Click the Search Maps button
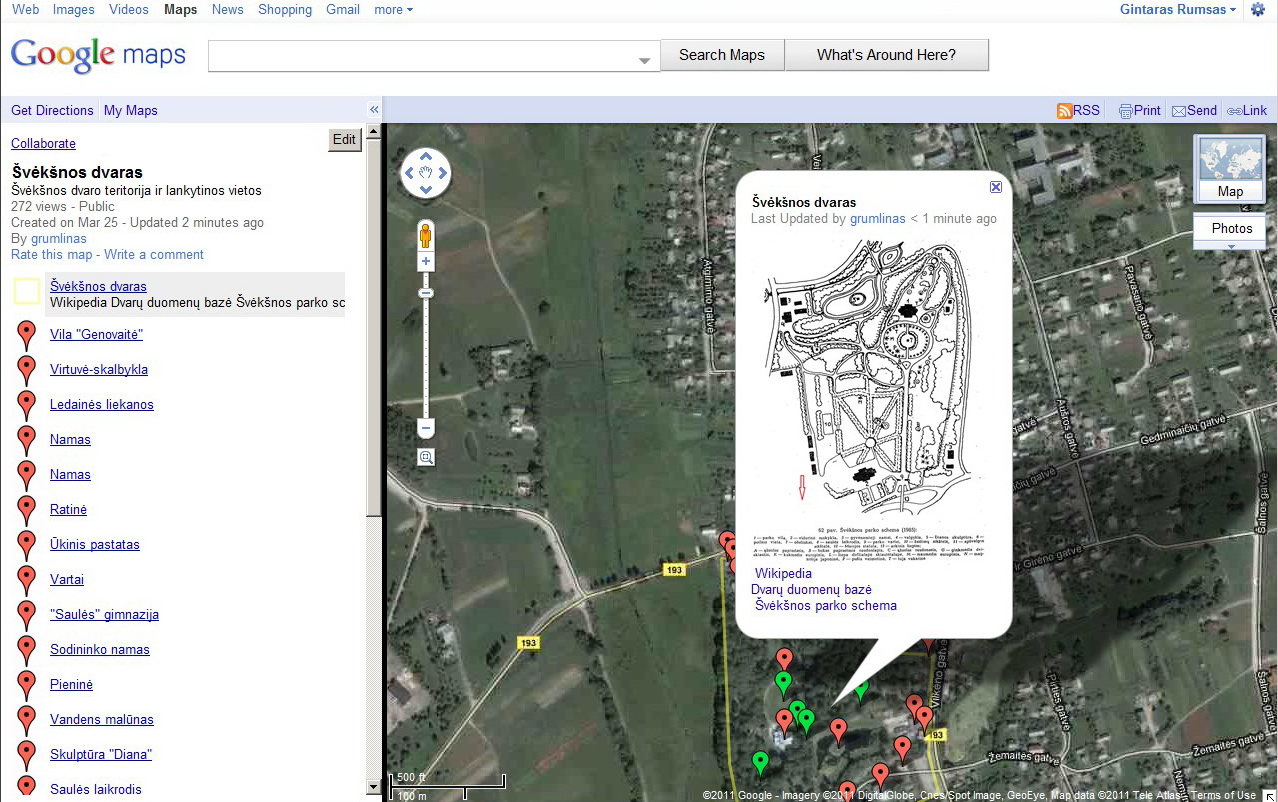Screen dimensions: 1278x802 pos(721,55)
